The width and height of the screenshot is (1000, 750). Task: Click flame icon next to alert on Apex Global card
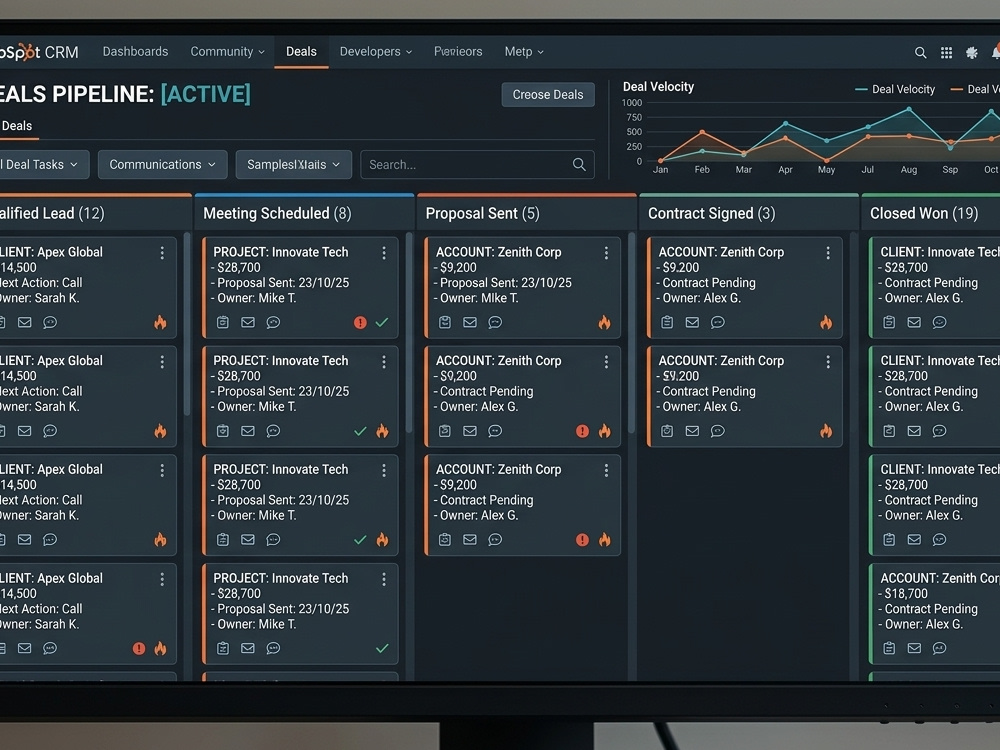tap(160, 648)
